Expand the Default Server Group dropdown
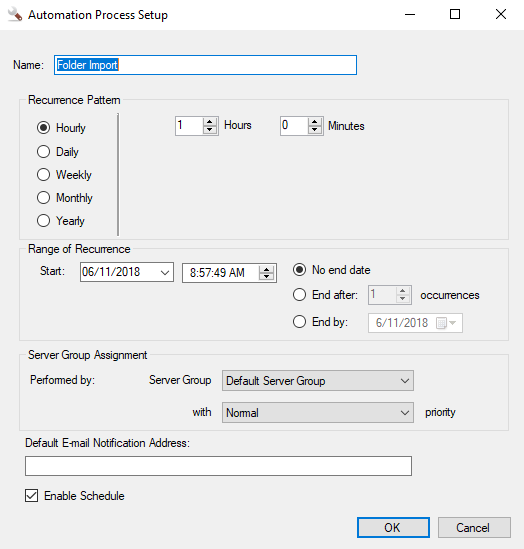524x549 pixels. tap(318, 381)
